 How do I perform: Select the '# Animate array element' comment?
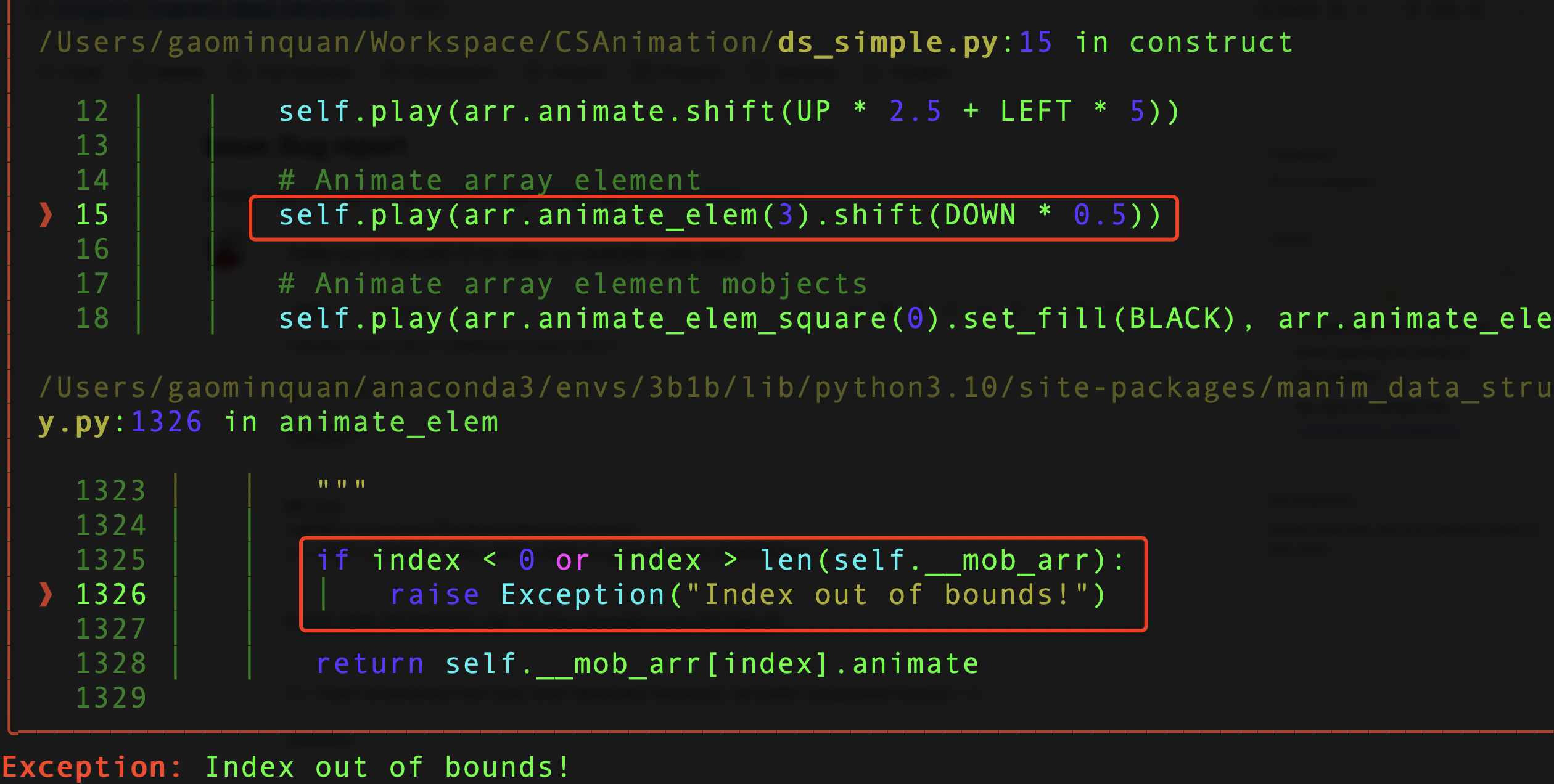click(487, 179)
